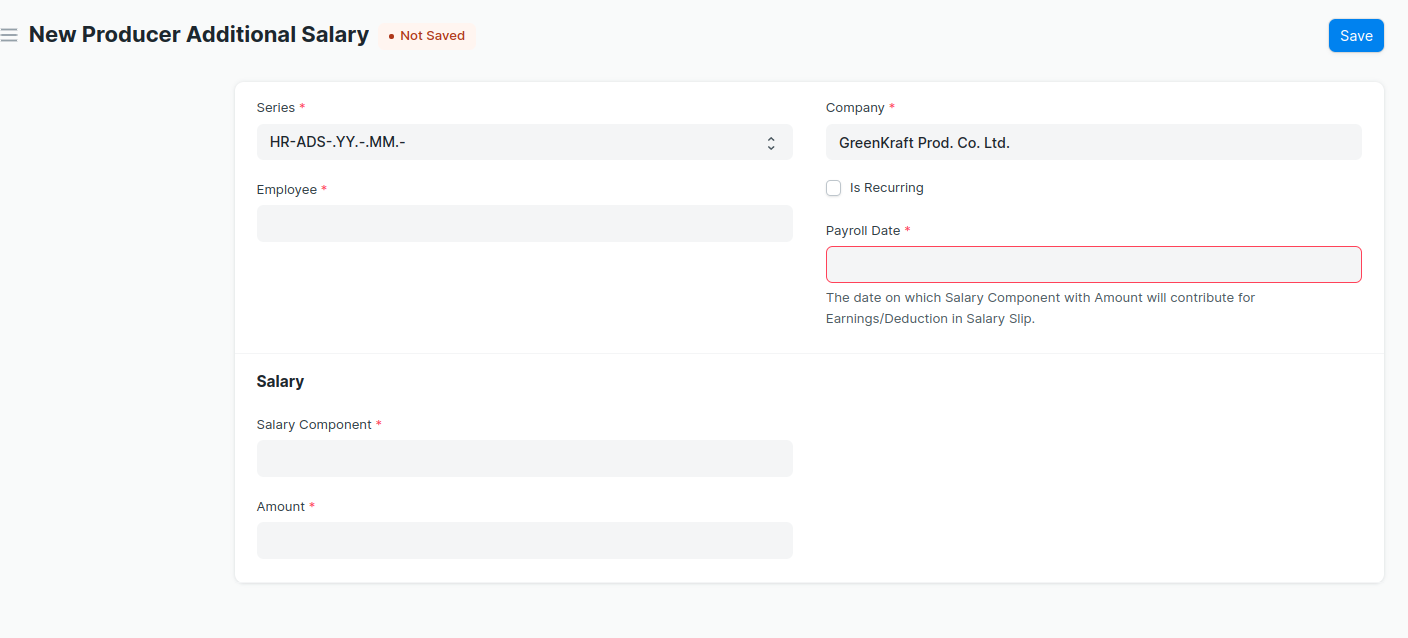Focus the Payroll Date input
The image size is (1408, 638).
point(1093,265)
